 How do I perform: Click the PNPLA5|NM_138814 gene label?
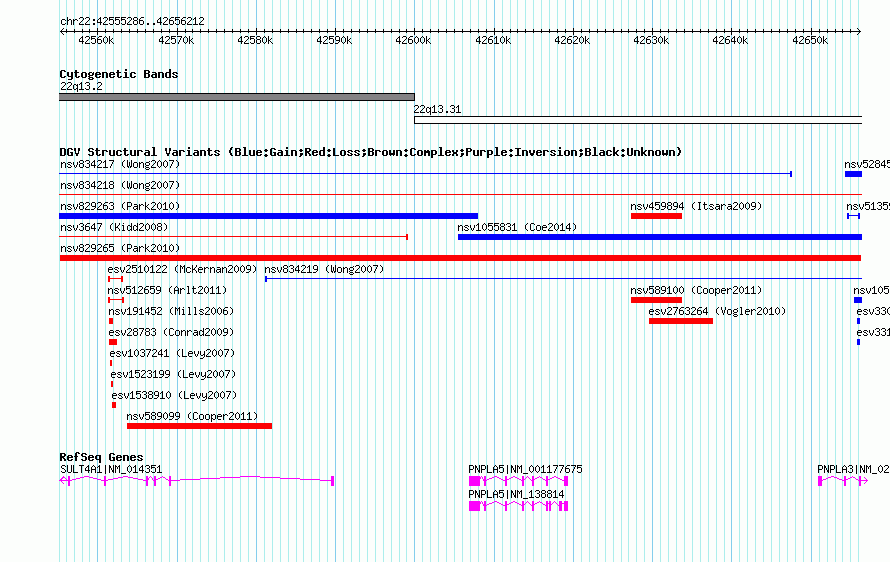coord(516,494)
